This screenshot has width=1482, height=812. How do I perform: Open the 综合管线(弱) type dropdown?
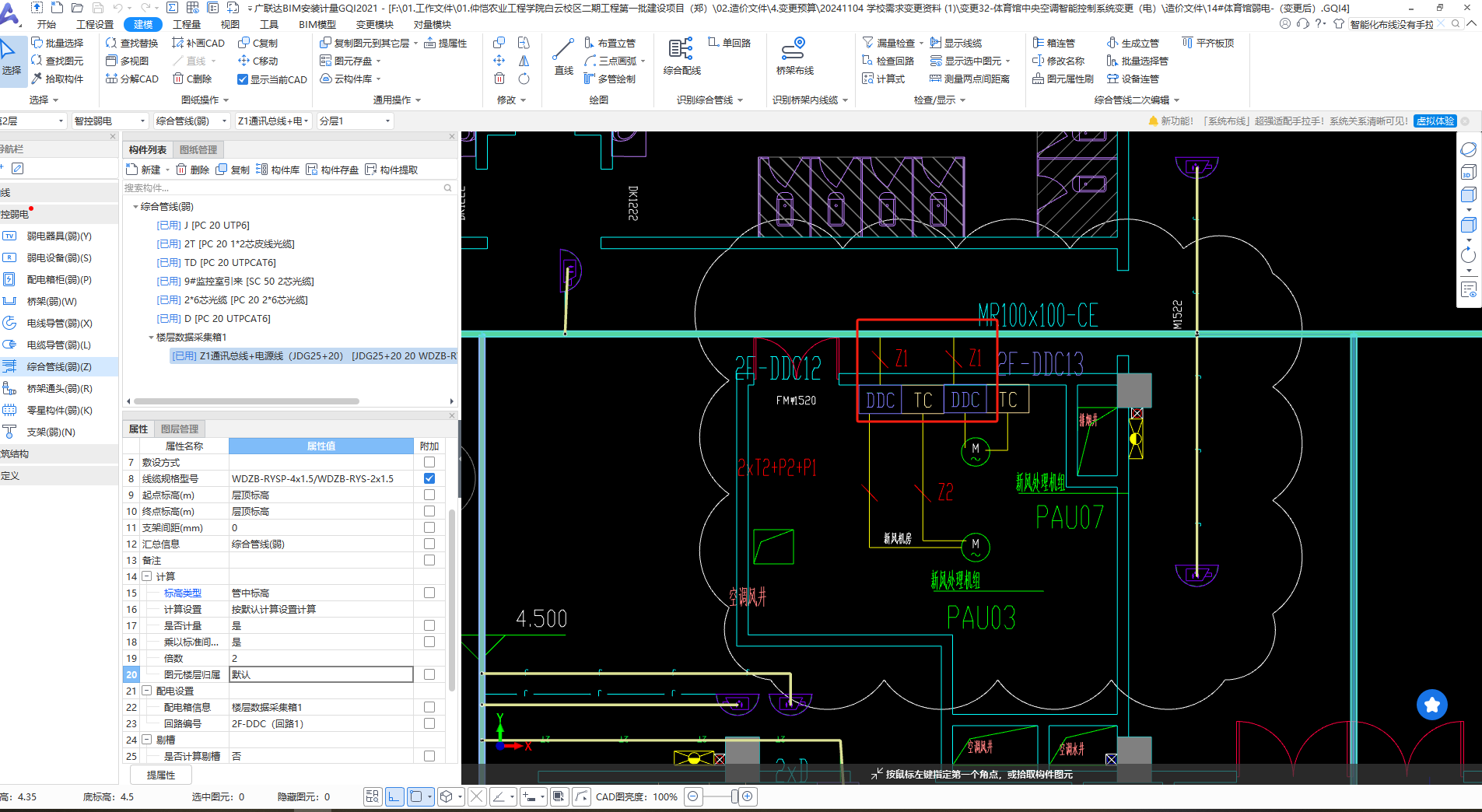coord(191,121)
